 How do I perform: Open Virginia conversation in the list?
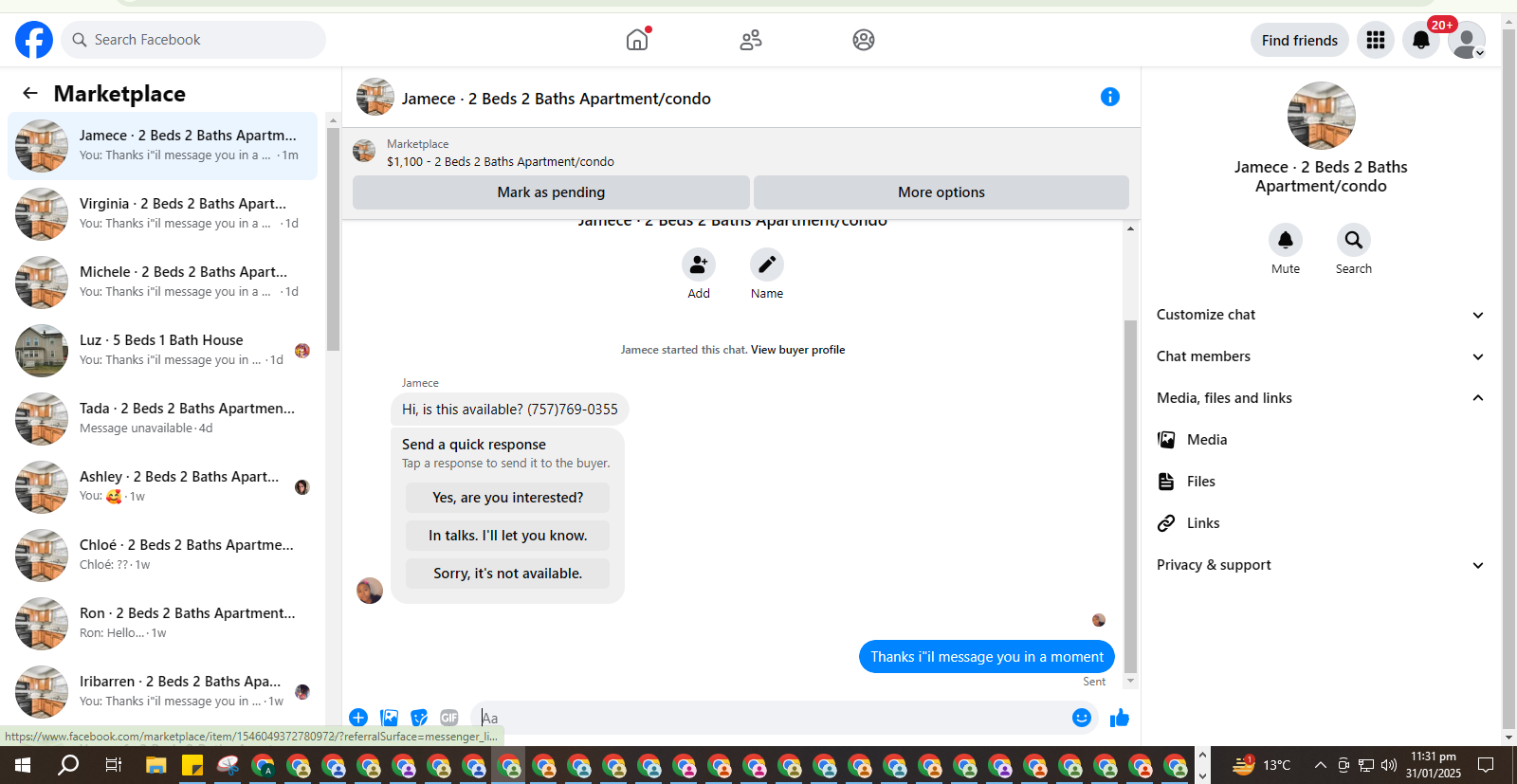[x=163, y=214]
